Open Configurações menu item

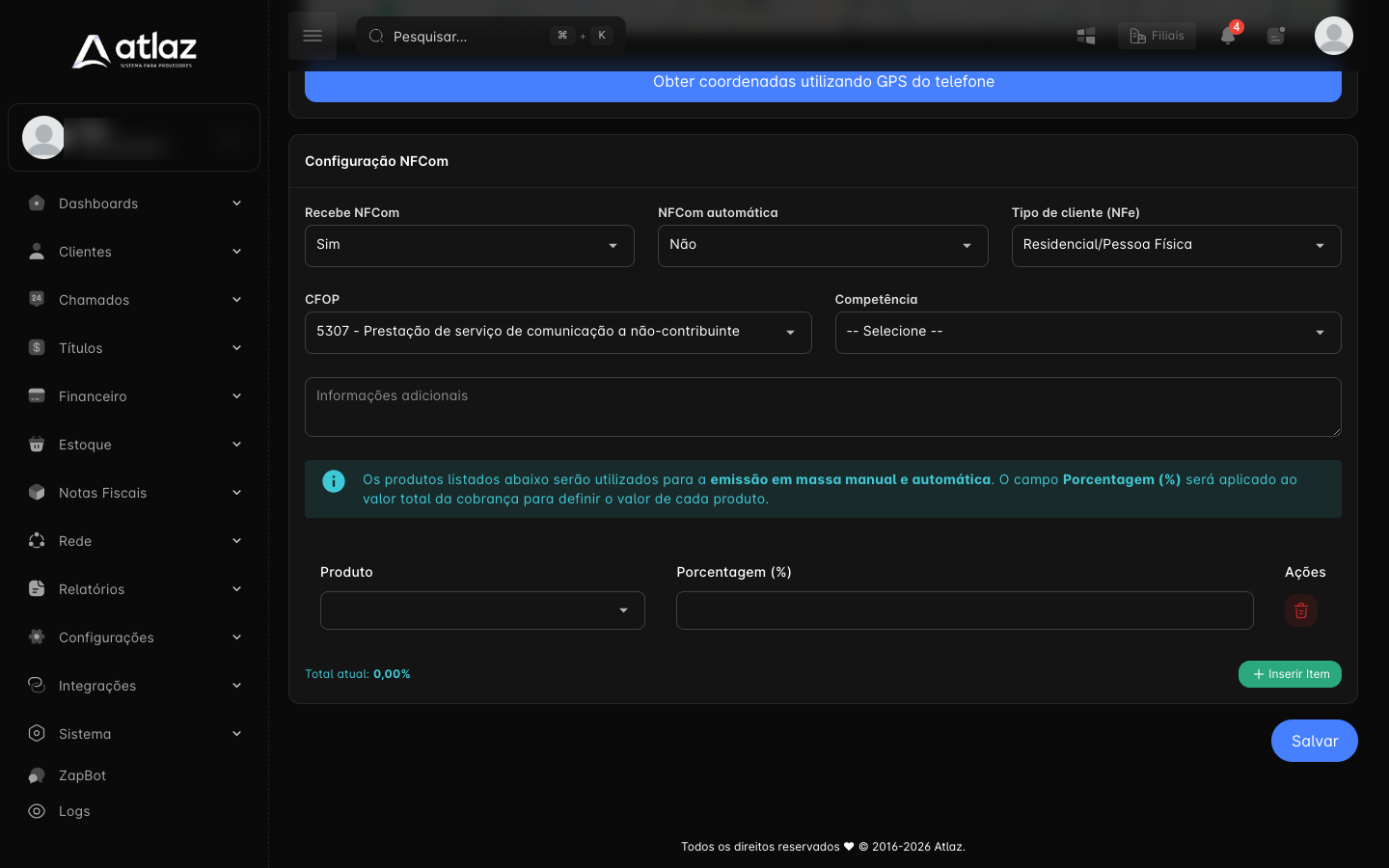click(134, 637)
